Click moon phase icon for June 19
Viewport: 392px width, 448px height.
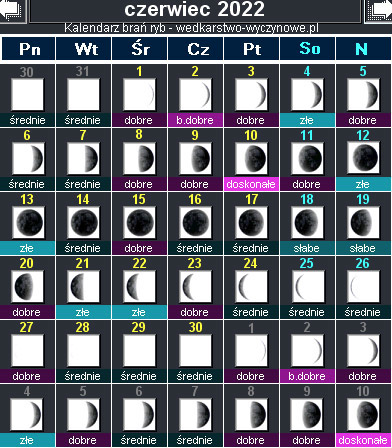coord(363,223)
